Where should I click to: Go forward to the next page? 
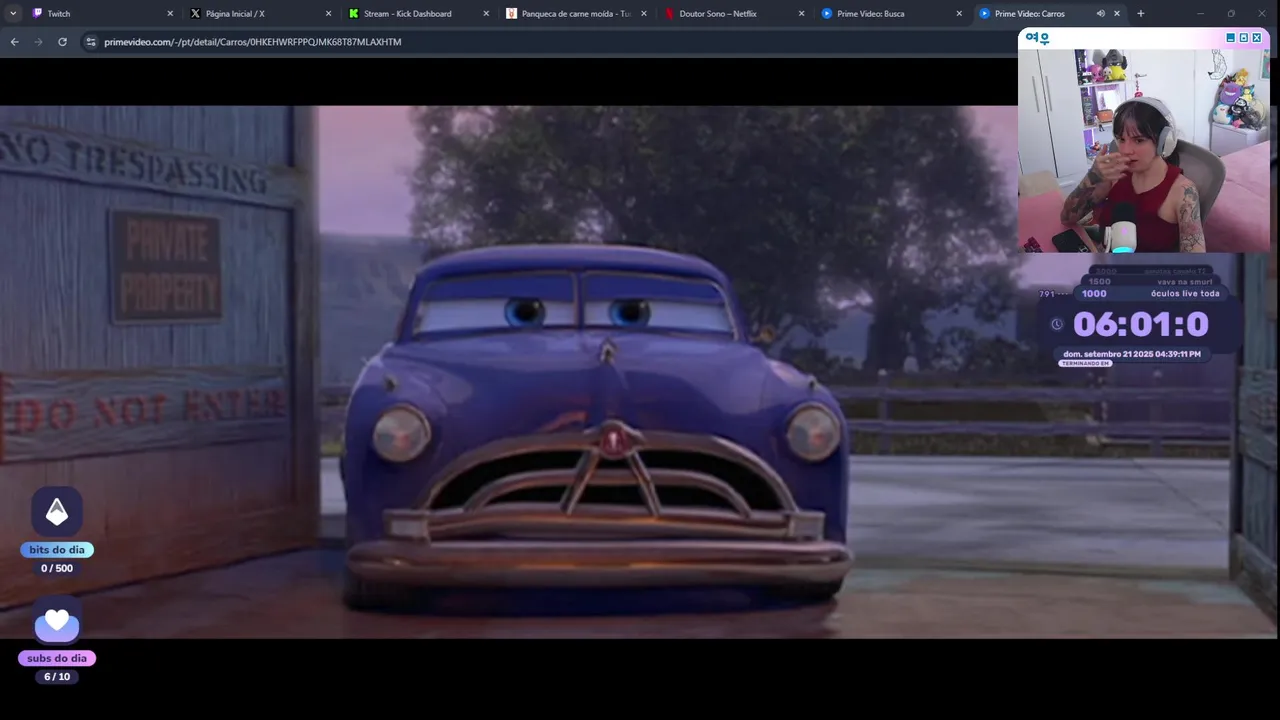point(38,42)
